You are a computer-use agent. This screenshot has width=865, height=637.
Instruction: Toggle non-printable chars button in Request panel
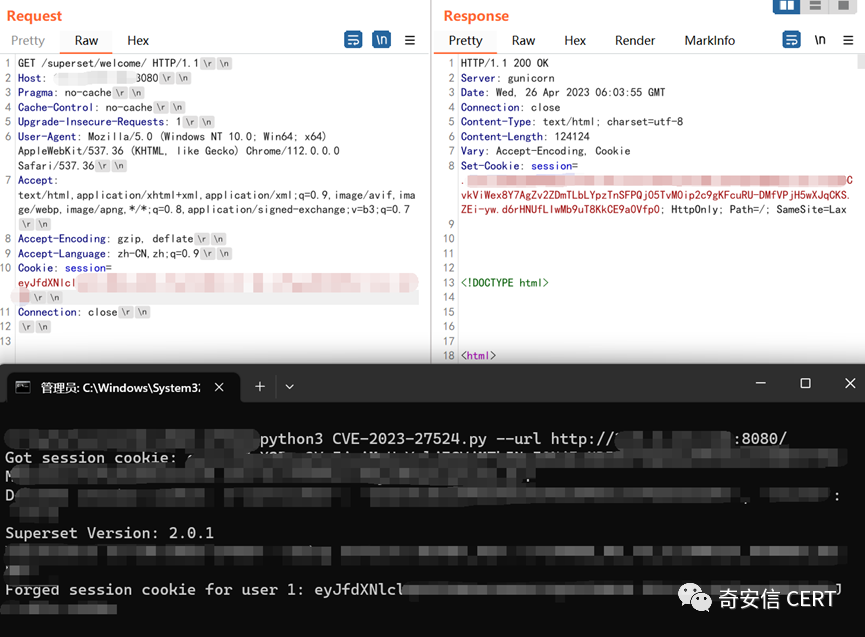(381, 40)
